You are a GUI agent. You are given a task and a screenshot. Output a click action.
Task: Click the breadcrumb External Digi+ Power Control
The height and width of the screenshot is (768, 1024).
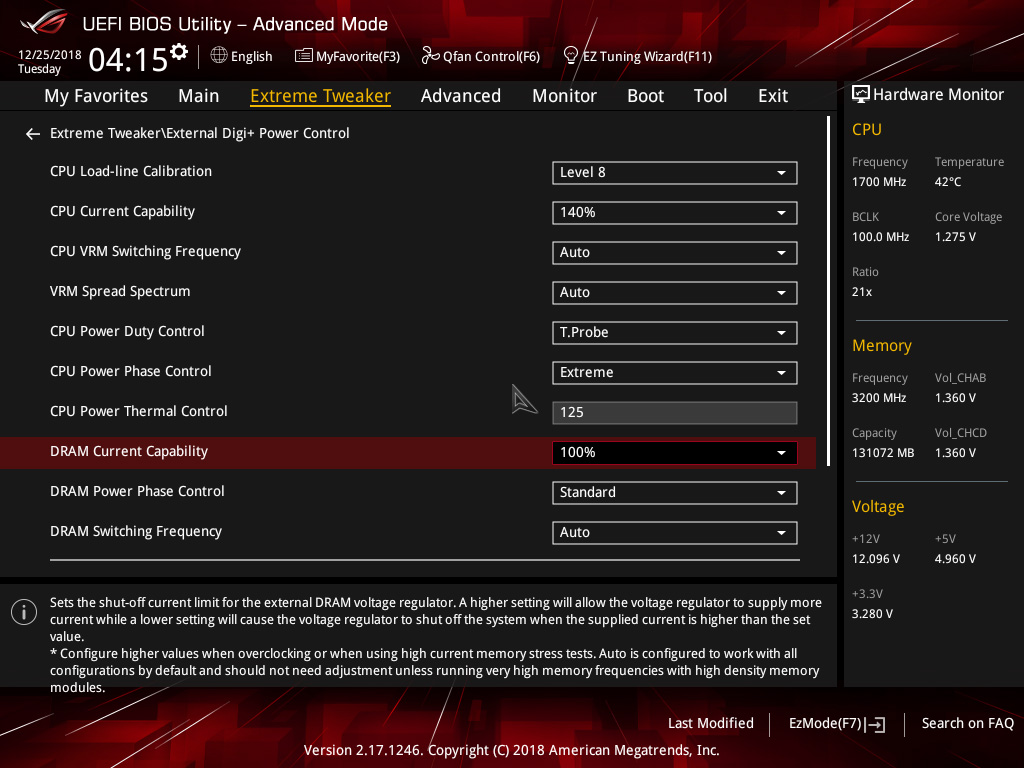tap(257, 133)
